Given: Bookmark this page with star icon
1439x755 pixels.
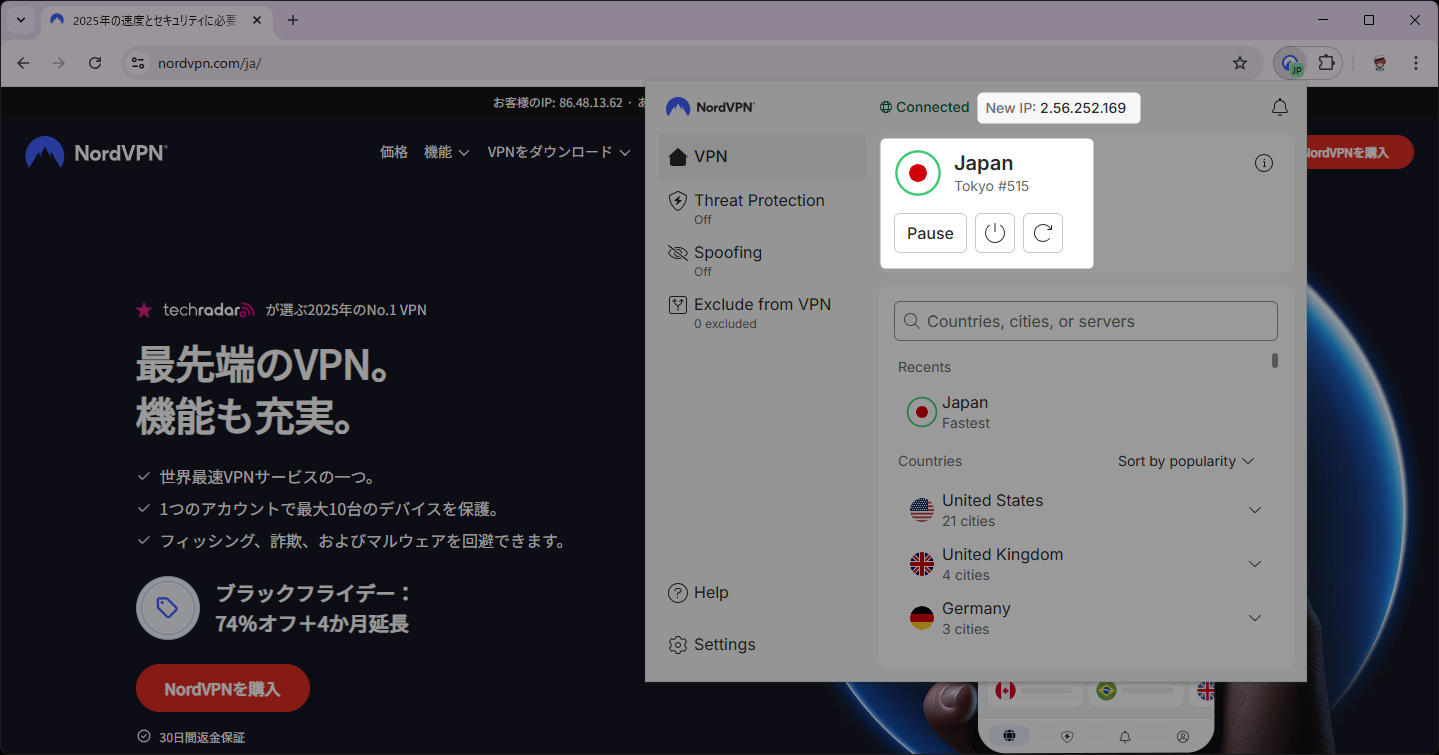Looking at the screenshot, I should click(1240, 63).
